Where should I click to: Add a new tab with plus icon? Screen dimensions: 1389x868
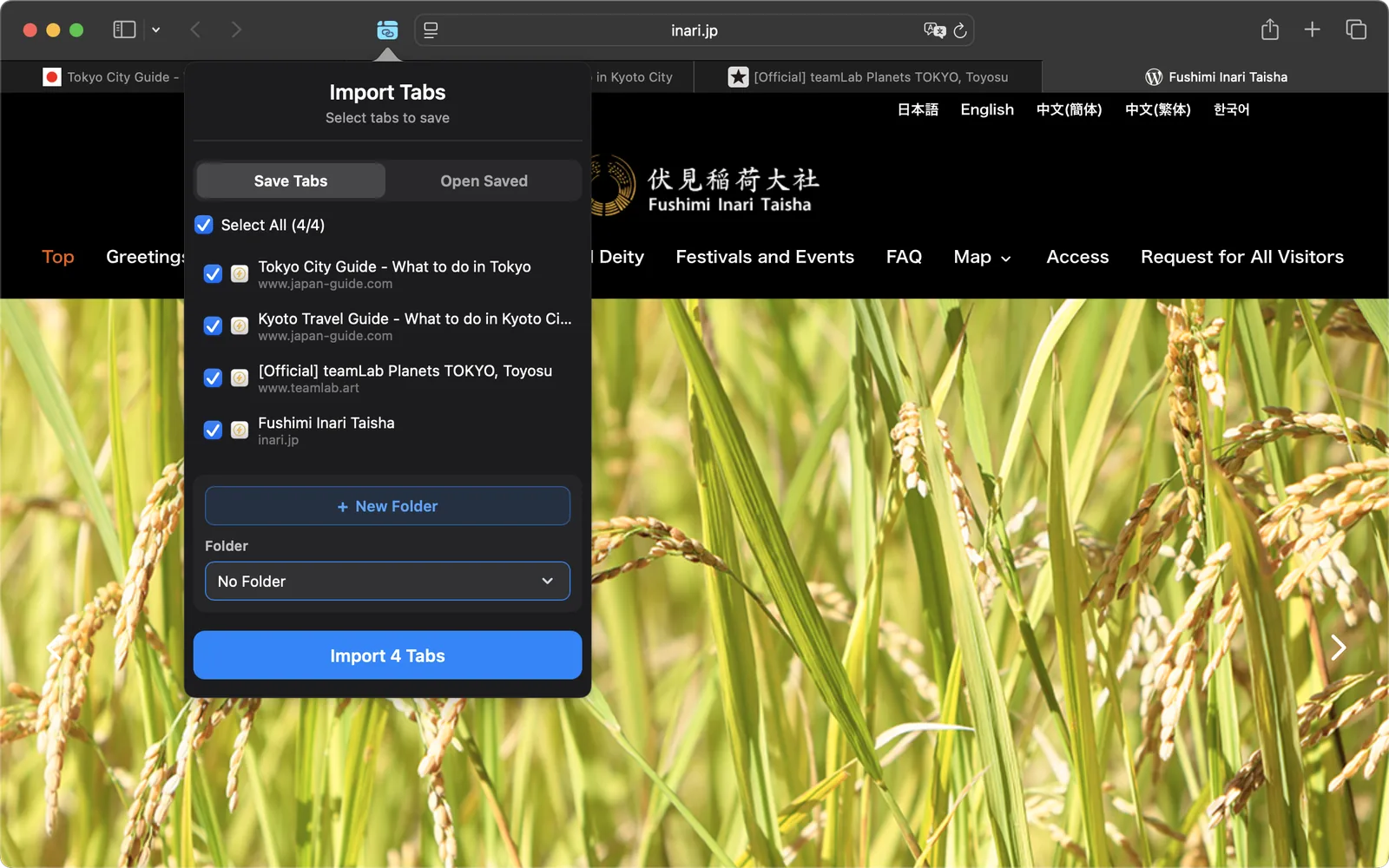pos(1313,30)
